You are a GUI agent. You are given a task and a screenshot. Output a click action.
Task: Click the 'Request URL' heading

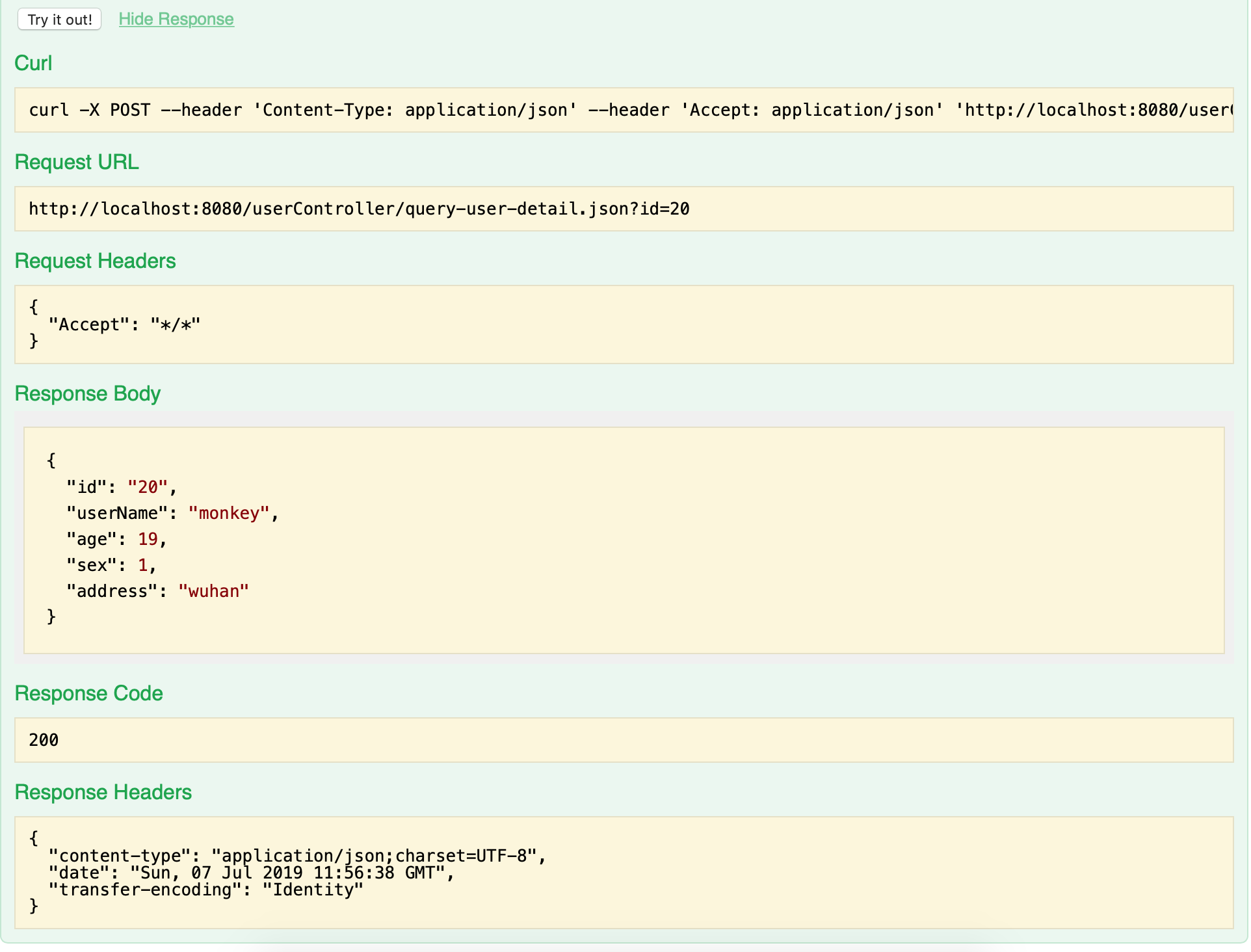pyautogui.click(x=77, y=162)
